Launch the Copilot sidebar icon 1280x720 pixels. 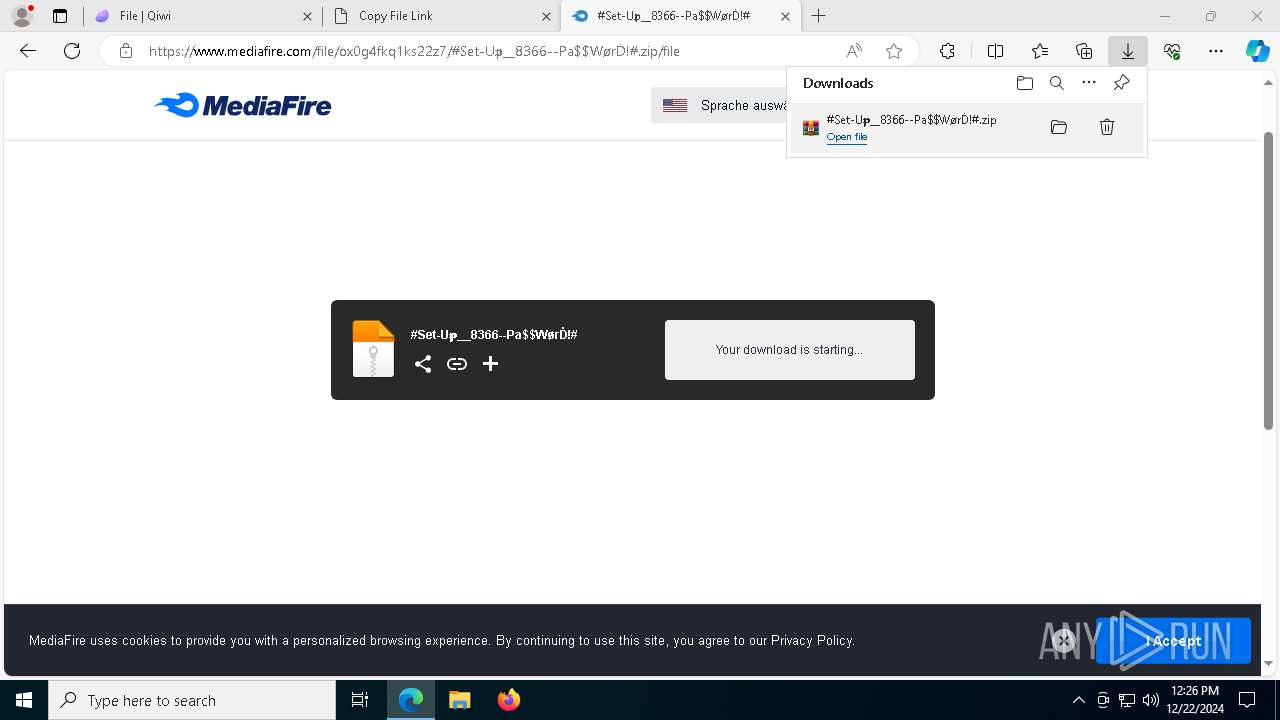(x=1257, y=51)
